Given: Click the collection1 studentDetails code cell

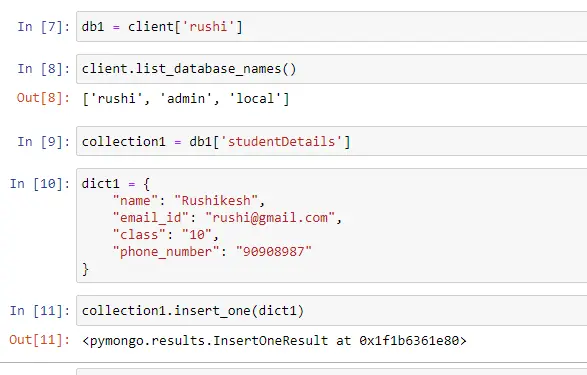Looking at the screenshot, I should tap(332, 141).
